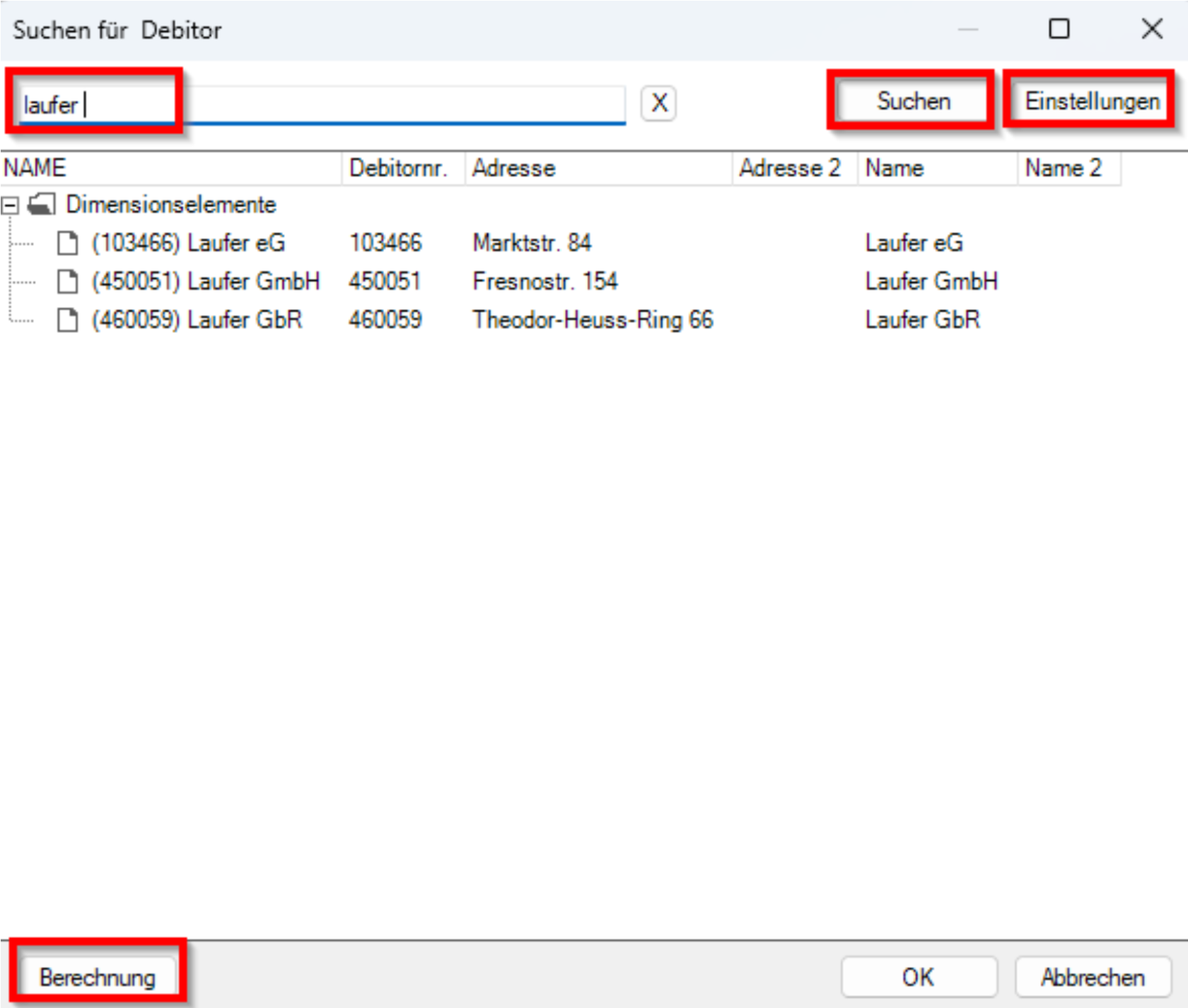The height and width of the screenshot is (1008, 1188).
Task: Select the (460059) Laufer GbR entry
Action: [x=197, y=319]
